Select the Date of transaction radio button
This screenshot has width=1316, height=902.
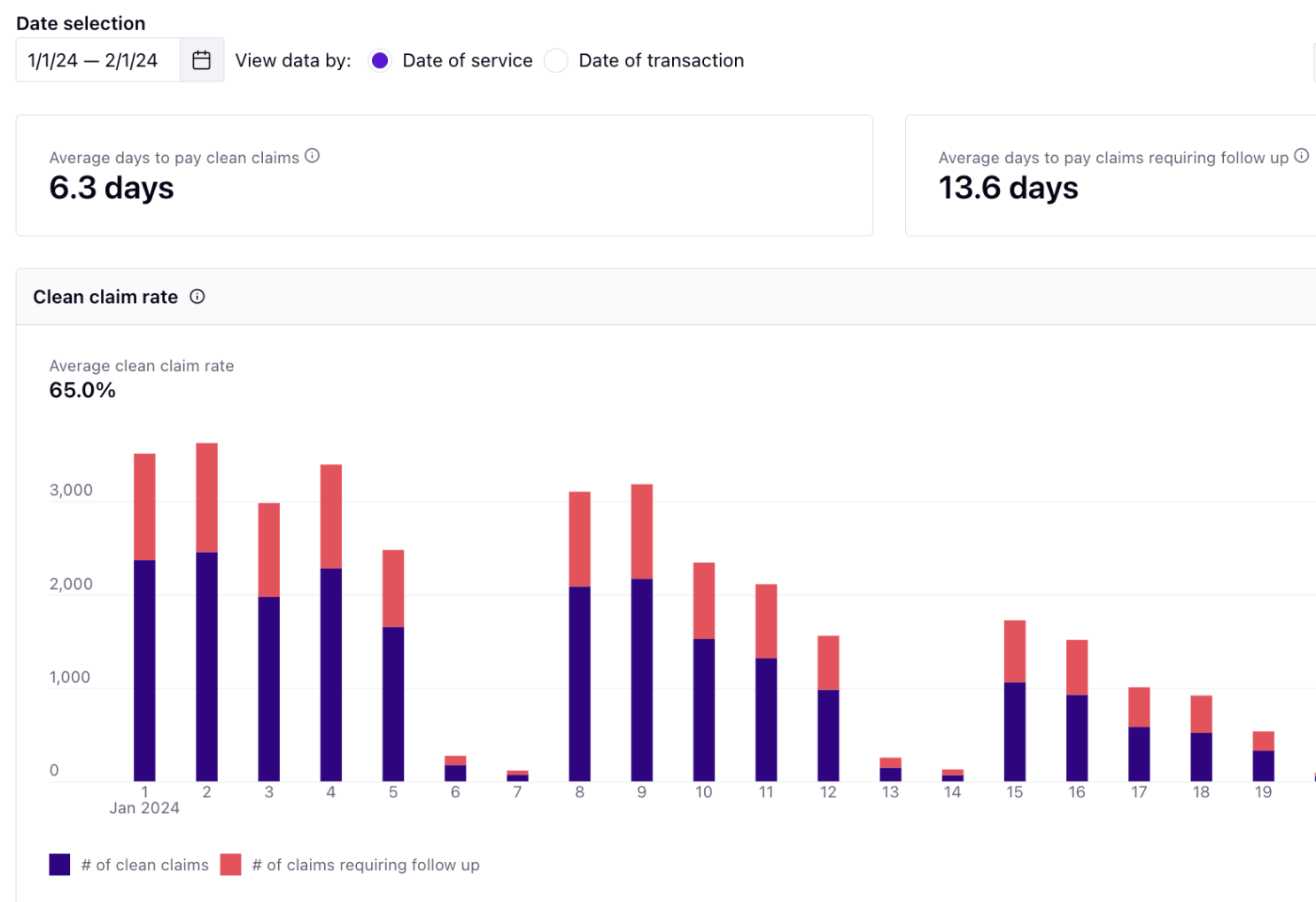pyautogui.click(x=556, y=60)
